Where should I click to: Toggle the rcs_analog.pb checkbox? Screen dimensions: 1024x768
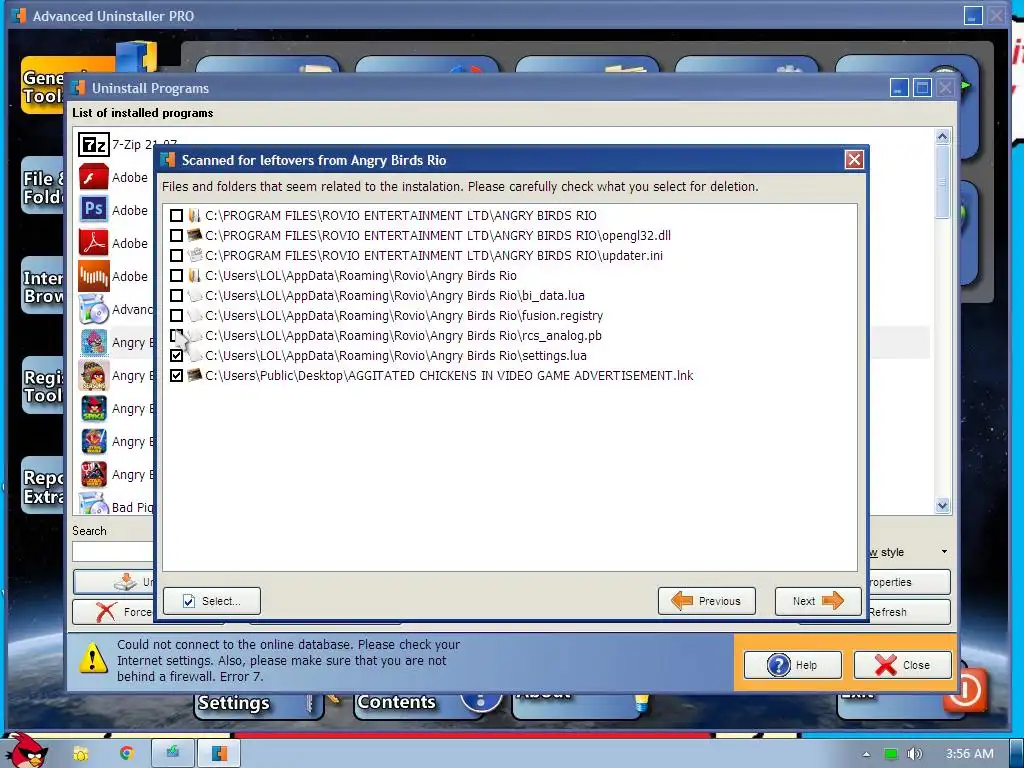coord(176,336)
